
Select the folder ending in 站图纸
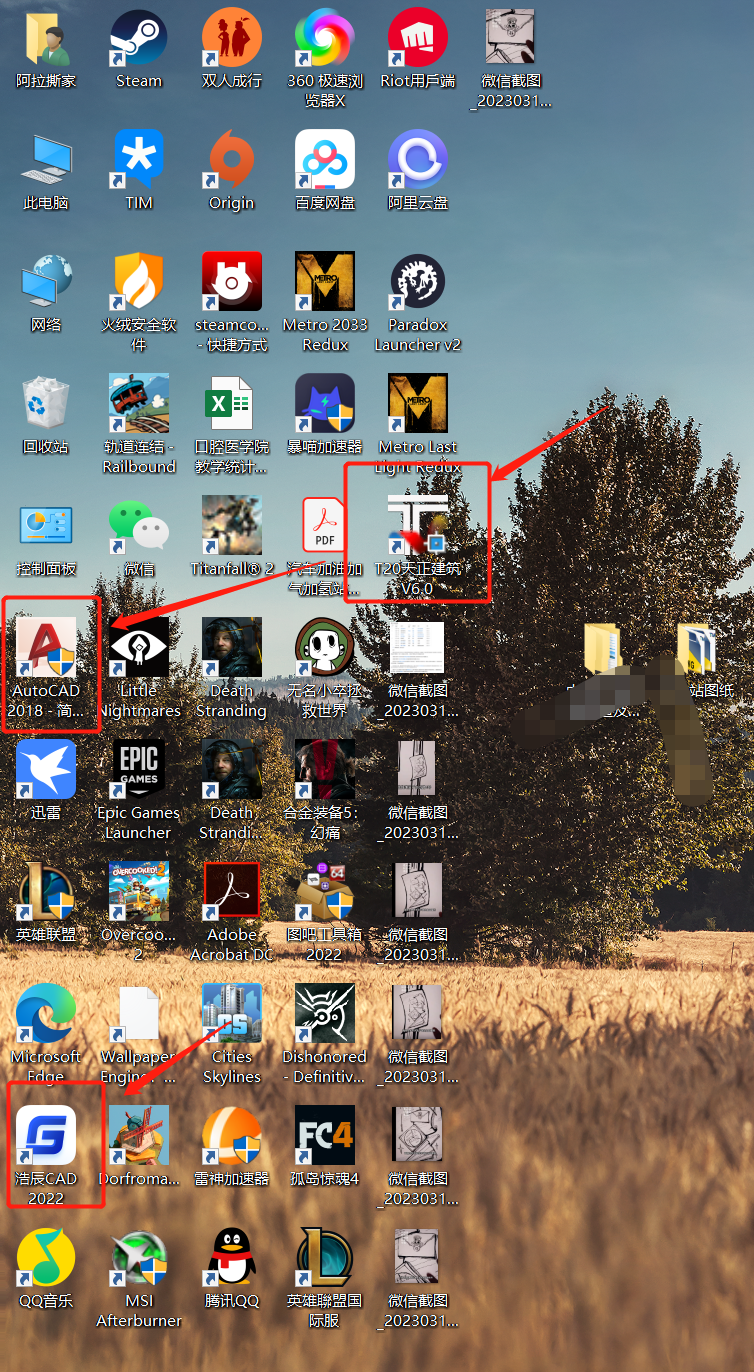[x=697, y=648]
